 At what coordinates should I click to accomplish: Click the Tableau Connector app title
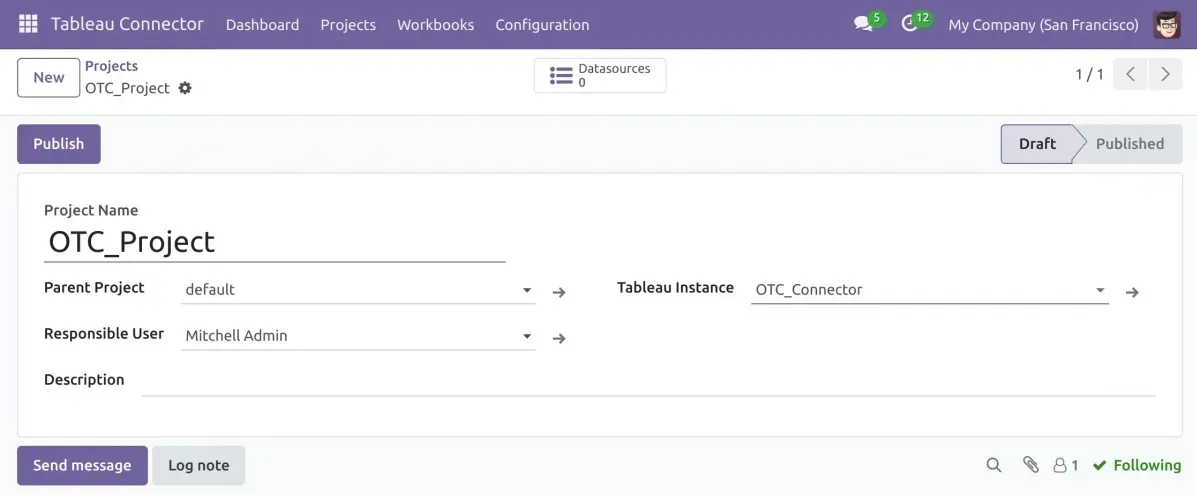click(127, 24)
